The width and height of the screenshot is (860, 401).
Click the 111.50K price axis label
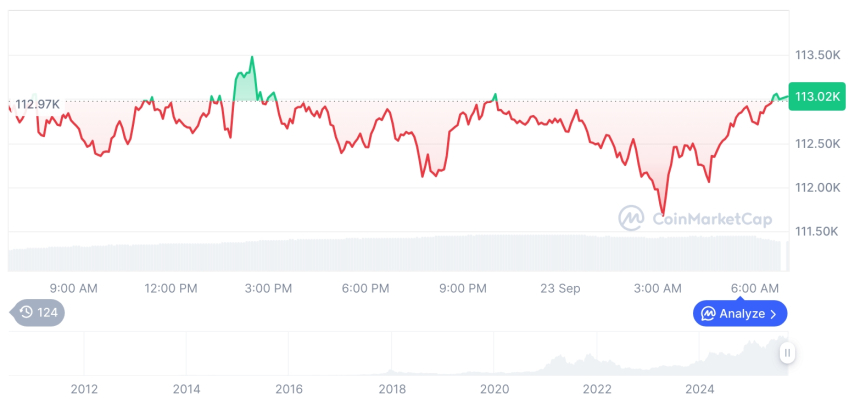point(817,232)
